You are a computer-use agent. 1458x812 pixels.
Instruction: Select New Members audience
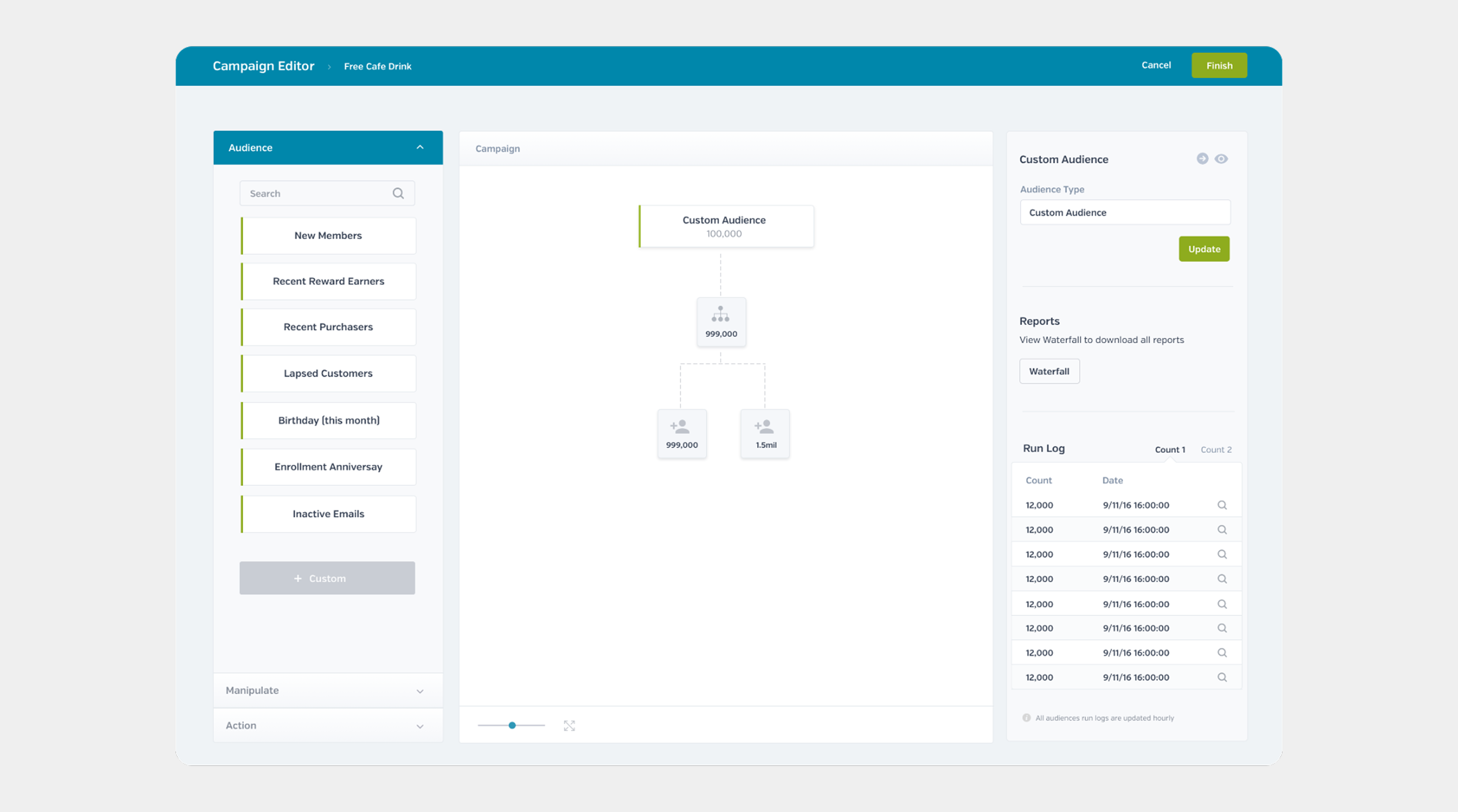pyautogui.click(x=328, y=236)
